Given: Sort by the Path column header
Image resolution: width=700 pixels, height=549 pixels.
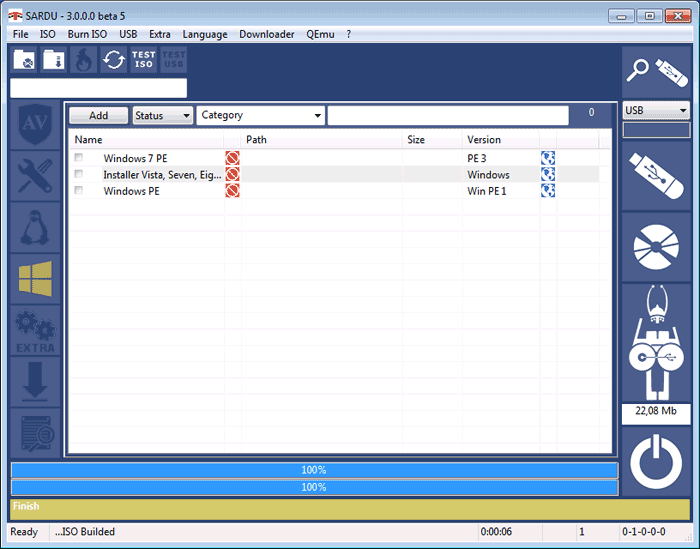Looking at the screenshot, I should click(x=321, y=140).
